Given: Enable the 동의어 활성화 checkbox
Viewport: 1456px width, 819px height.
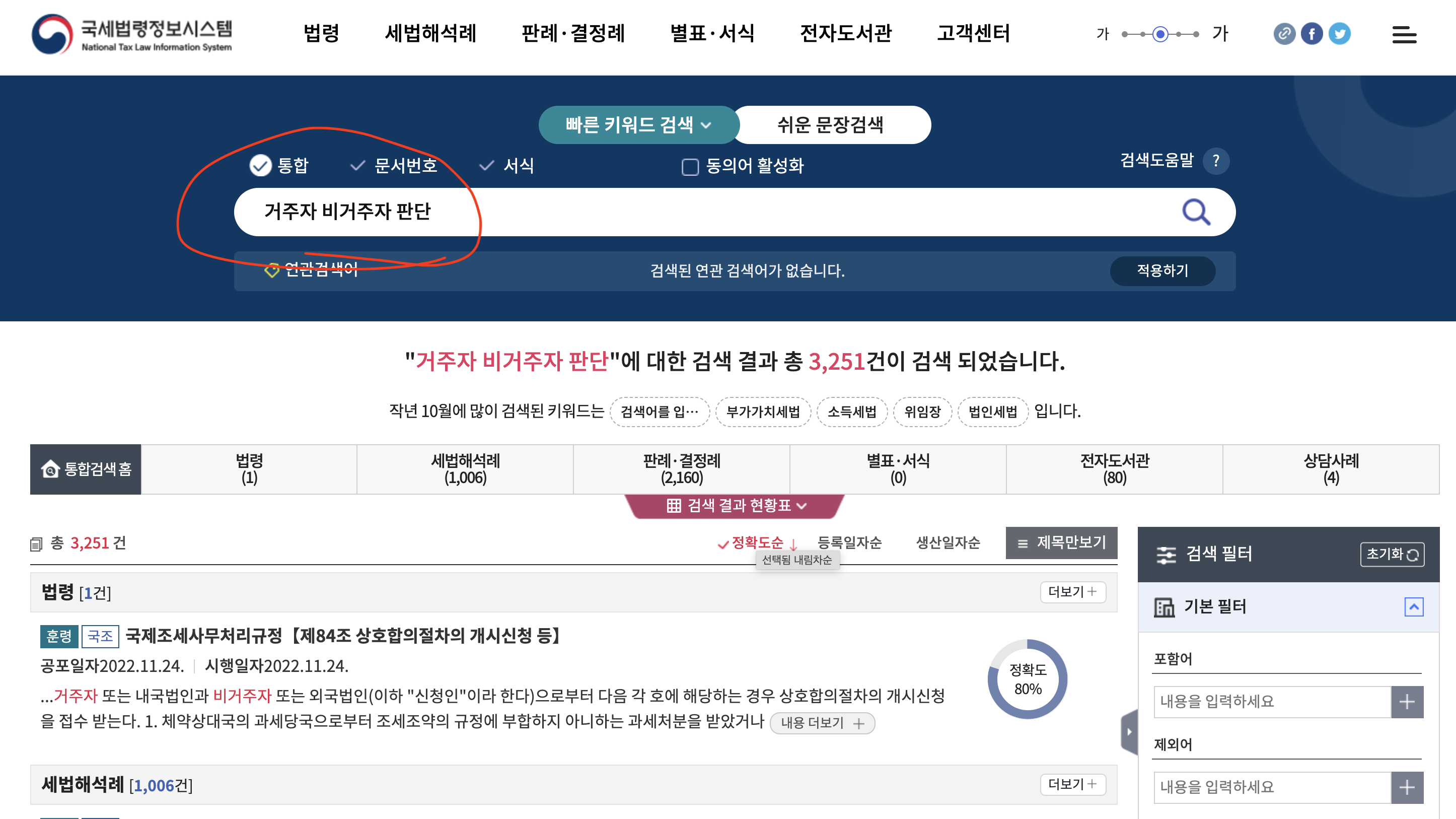Looking at the screenshot, I should (690, 167).
